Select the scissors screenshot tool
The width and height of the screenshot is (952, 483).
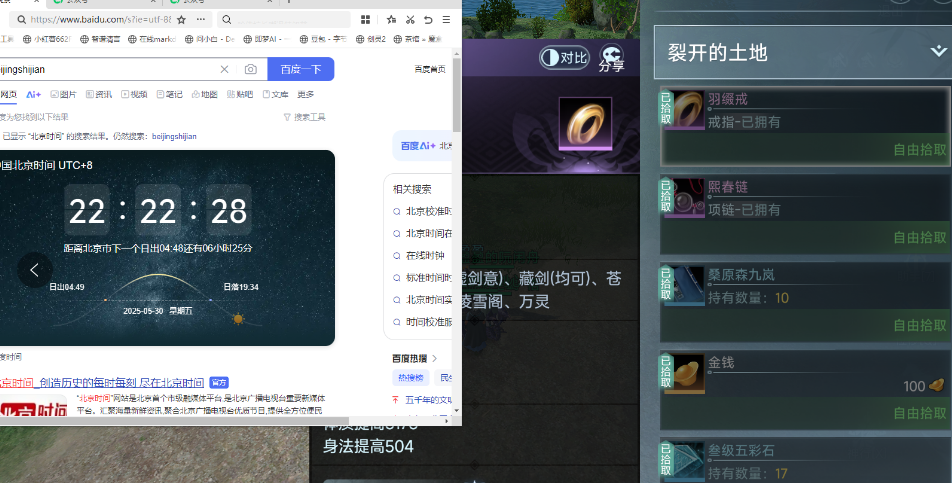(x=410, y=19)
